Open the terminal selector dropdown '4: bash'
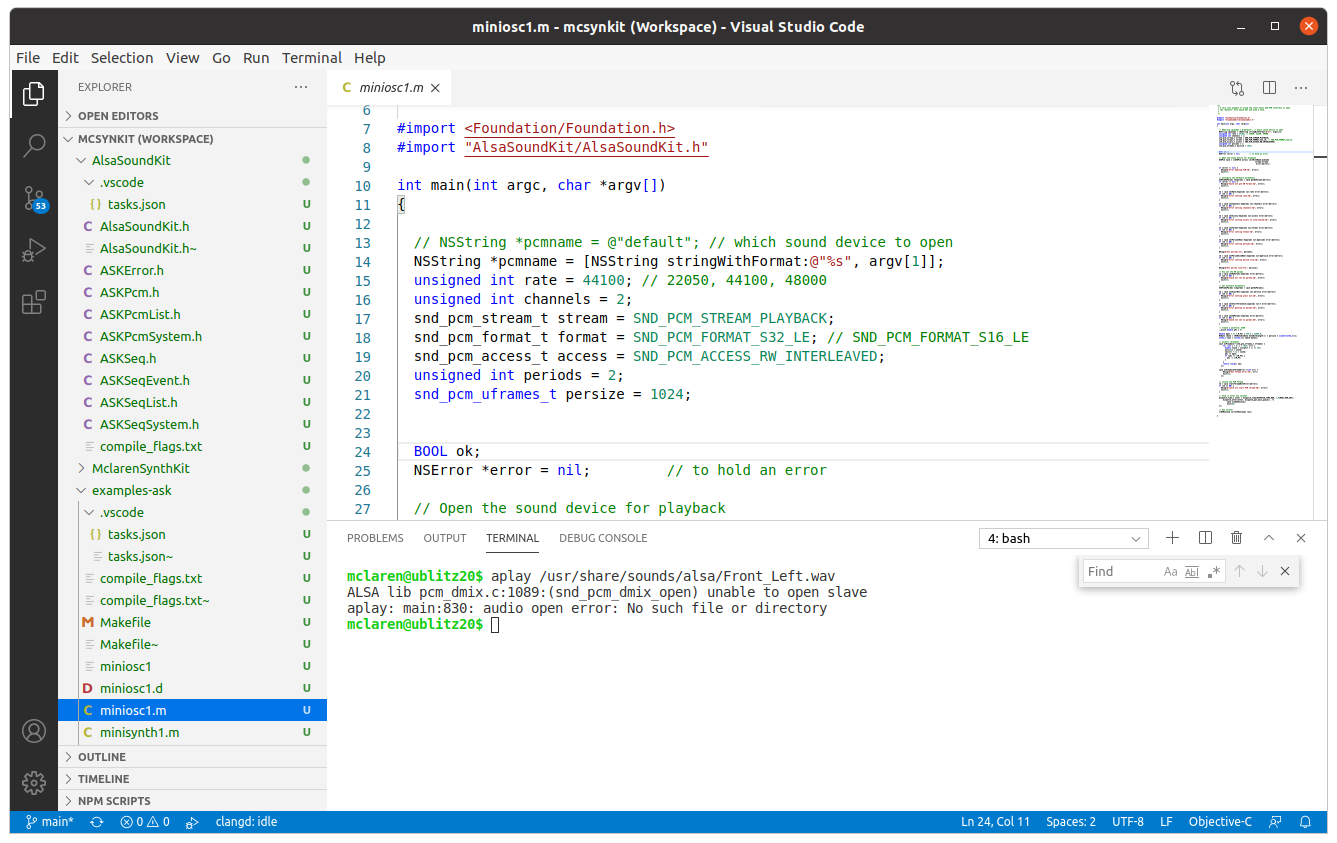 point(1063,538)
